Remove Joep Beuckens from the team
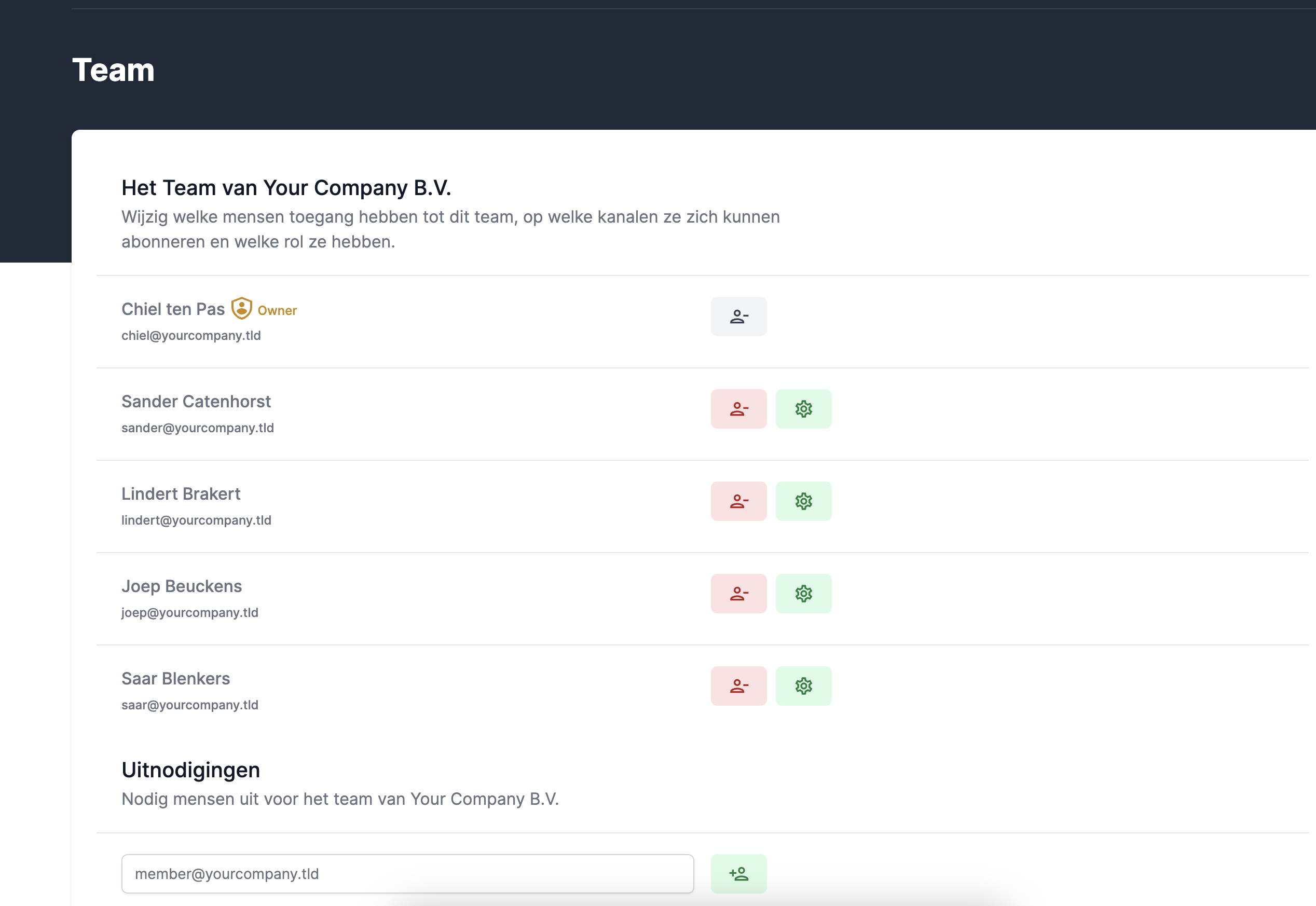 coord(738,593)
